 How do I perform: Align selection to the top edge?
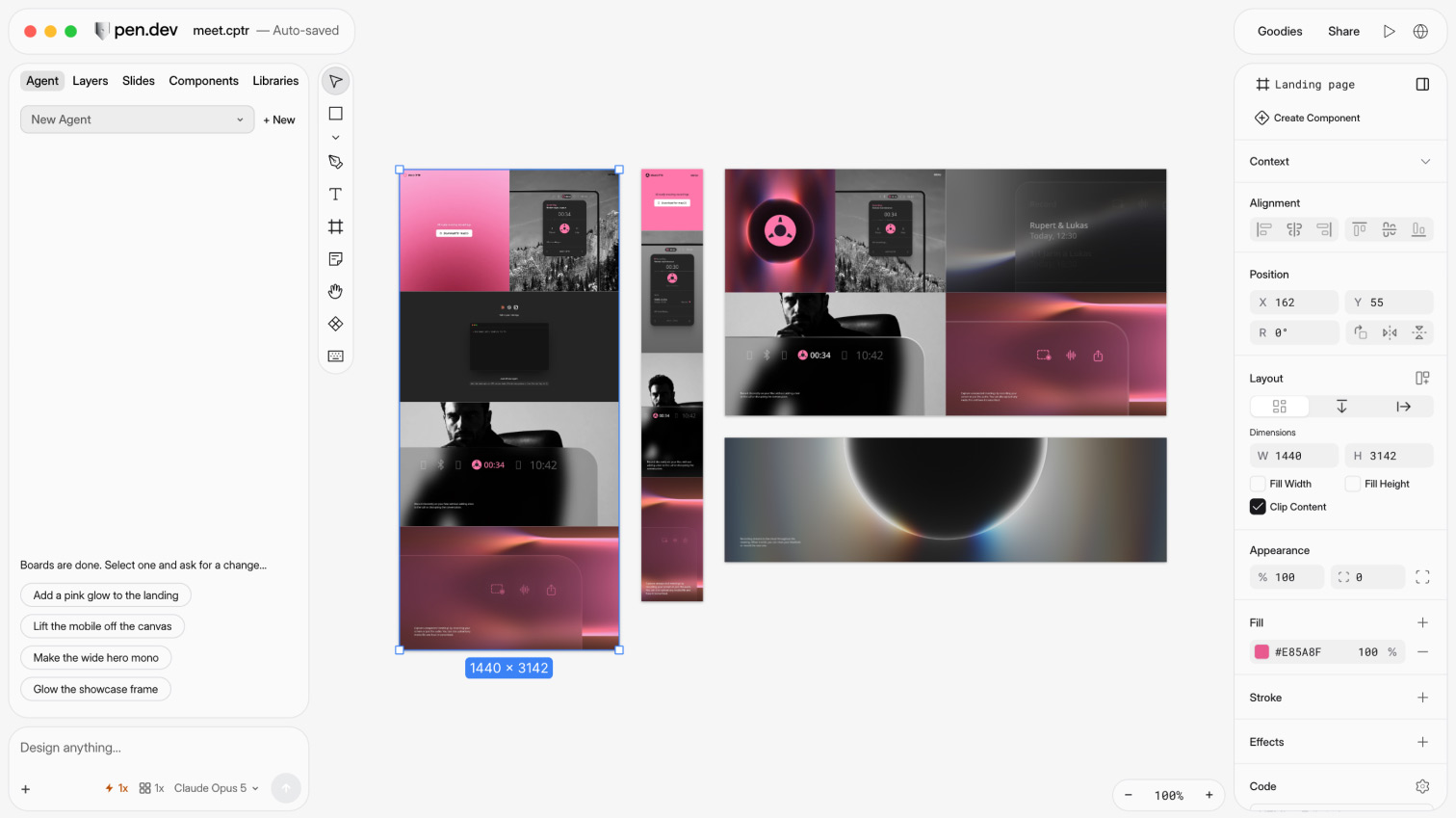1359,229
